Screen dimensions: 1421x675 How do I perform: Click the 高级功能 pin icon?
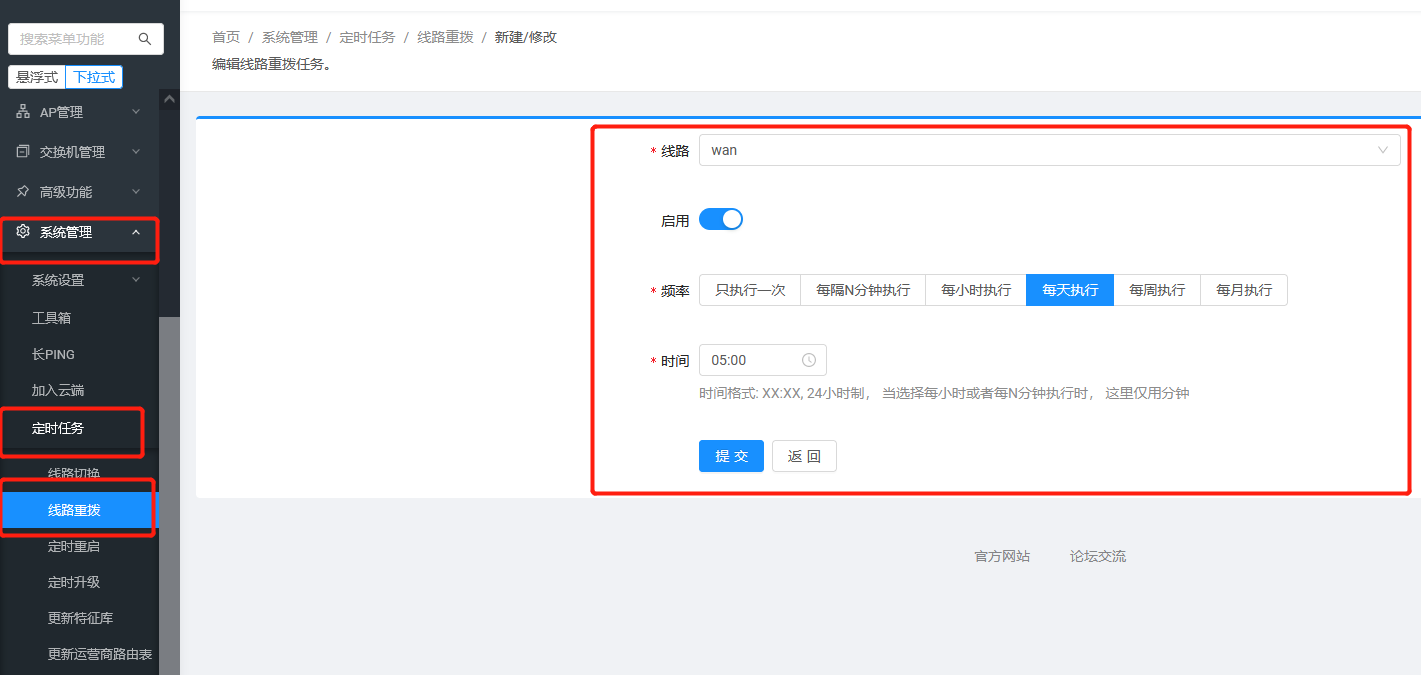click(x=23, y=191)
